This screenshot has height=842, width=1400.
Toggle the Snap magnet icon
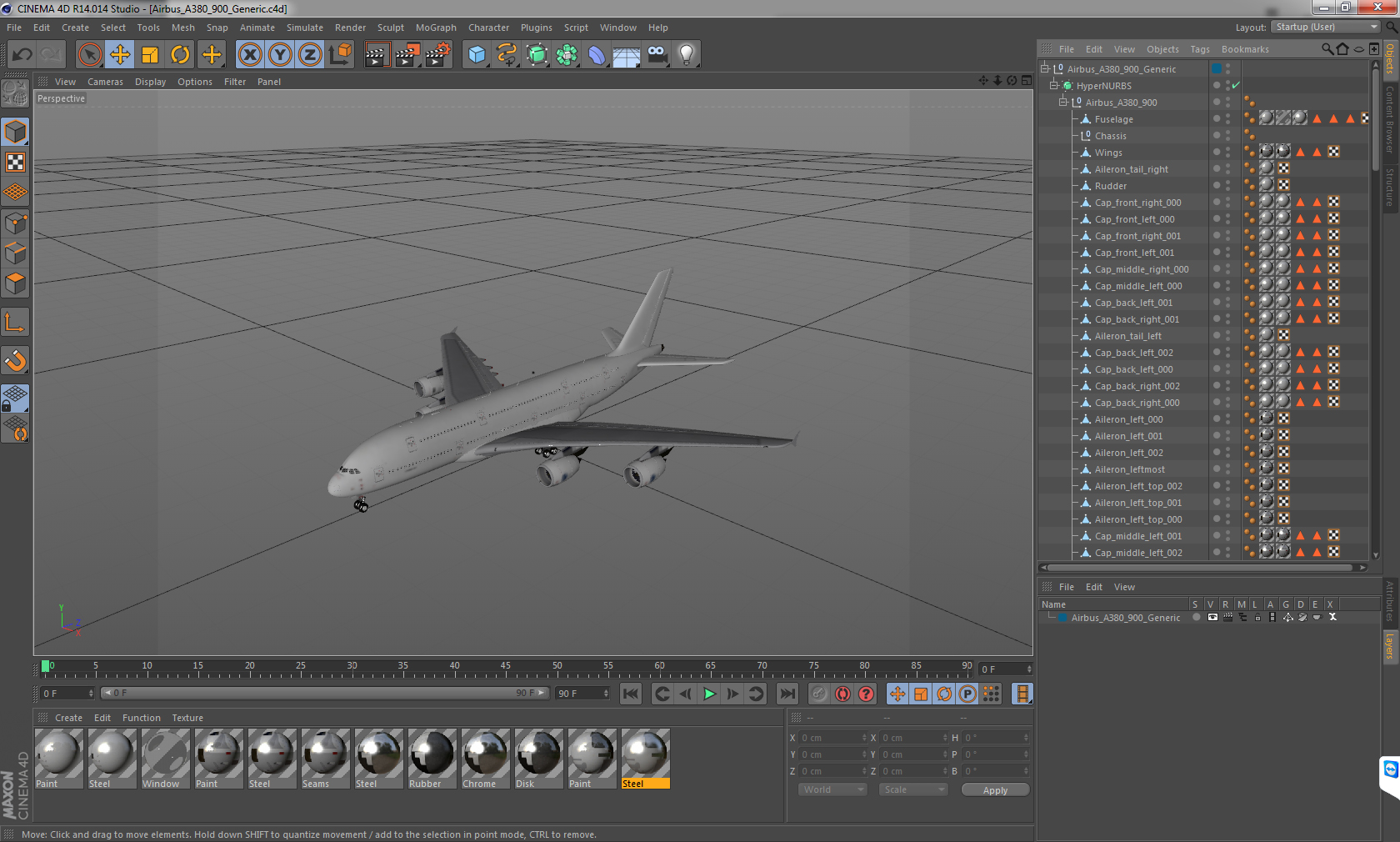[x=15, y=360]
